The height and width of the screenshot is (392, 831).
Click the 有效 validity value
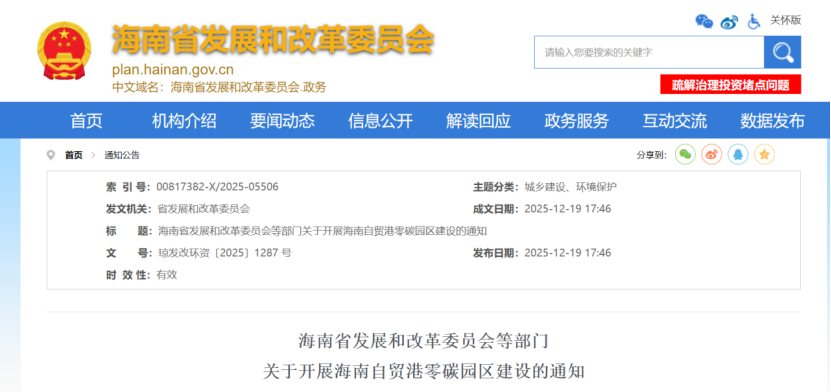click(x=166, y=275)
